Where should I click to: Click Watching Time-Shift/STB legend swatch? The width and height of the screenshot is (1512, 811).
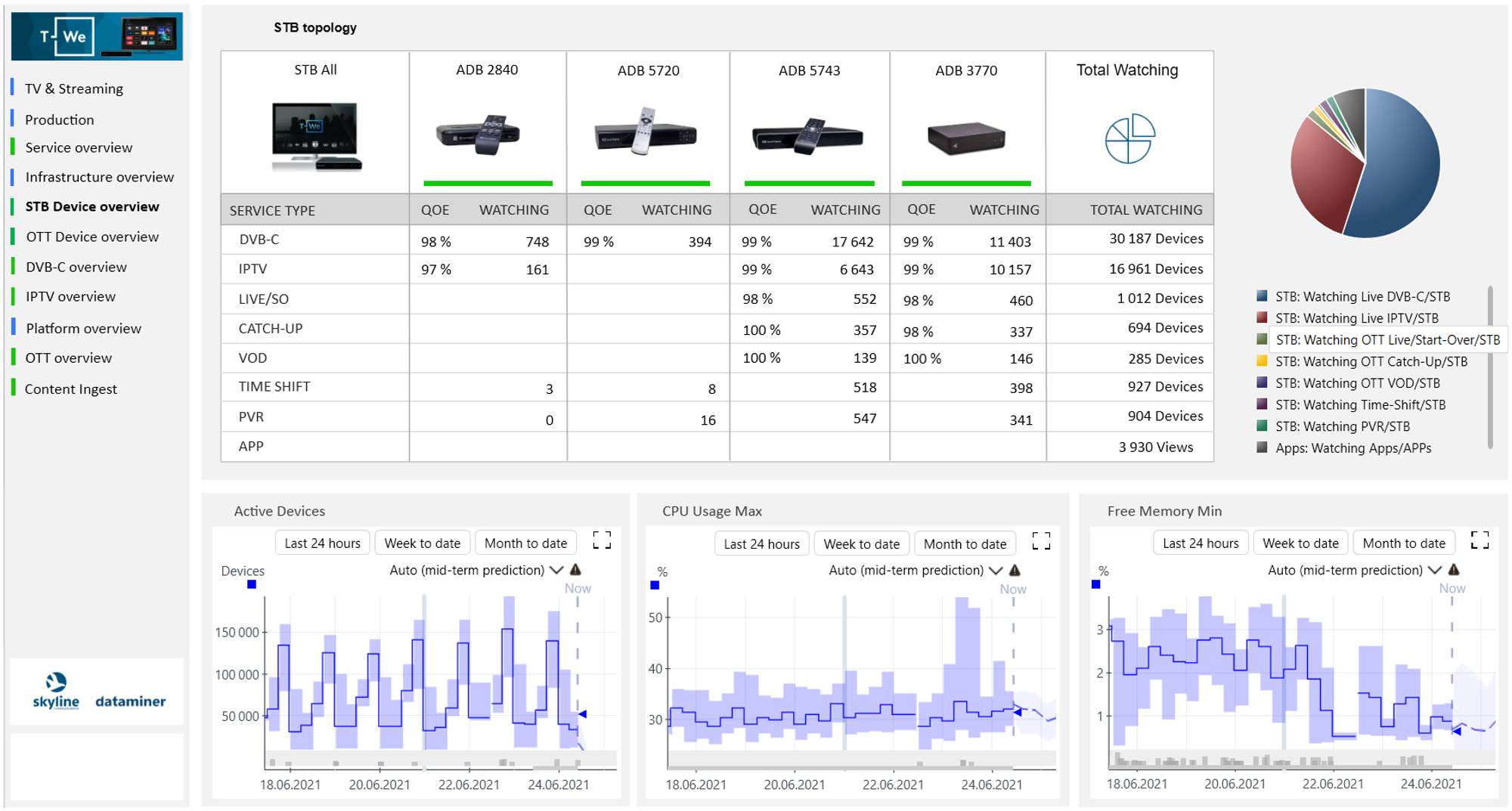(x=1262, y=404)
